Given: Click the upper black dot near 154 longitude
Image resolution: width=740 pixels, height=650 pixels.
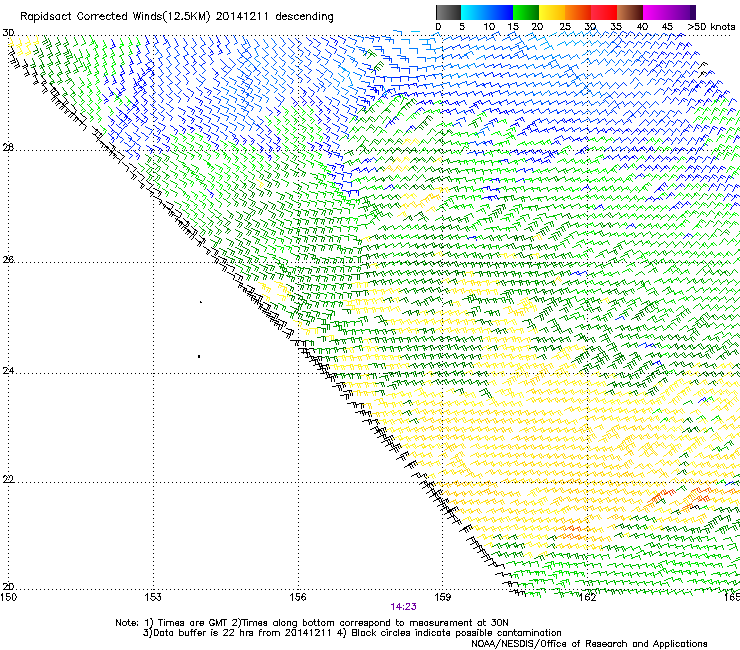Looking at the screenshot, I should point(201,302).
